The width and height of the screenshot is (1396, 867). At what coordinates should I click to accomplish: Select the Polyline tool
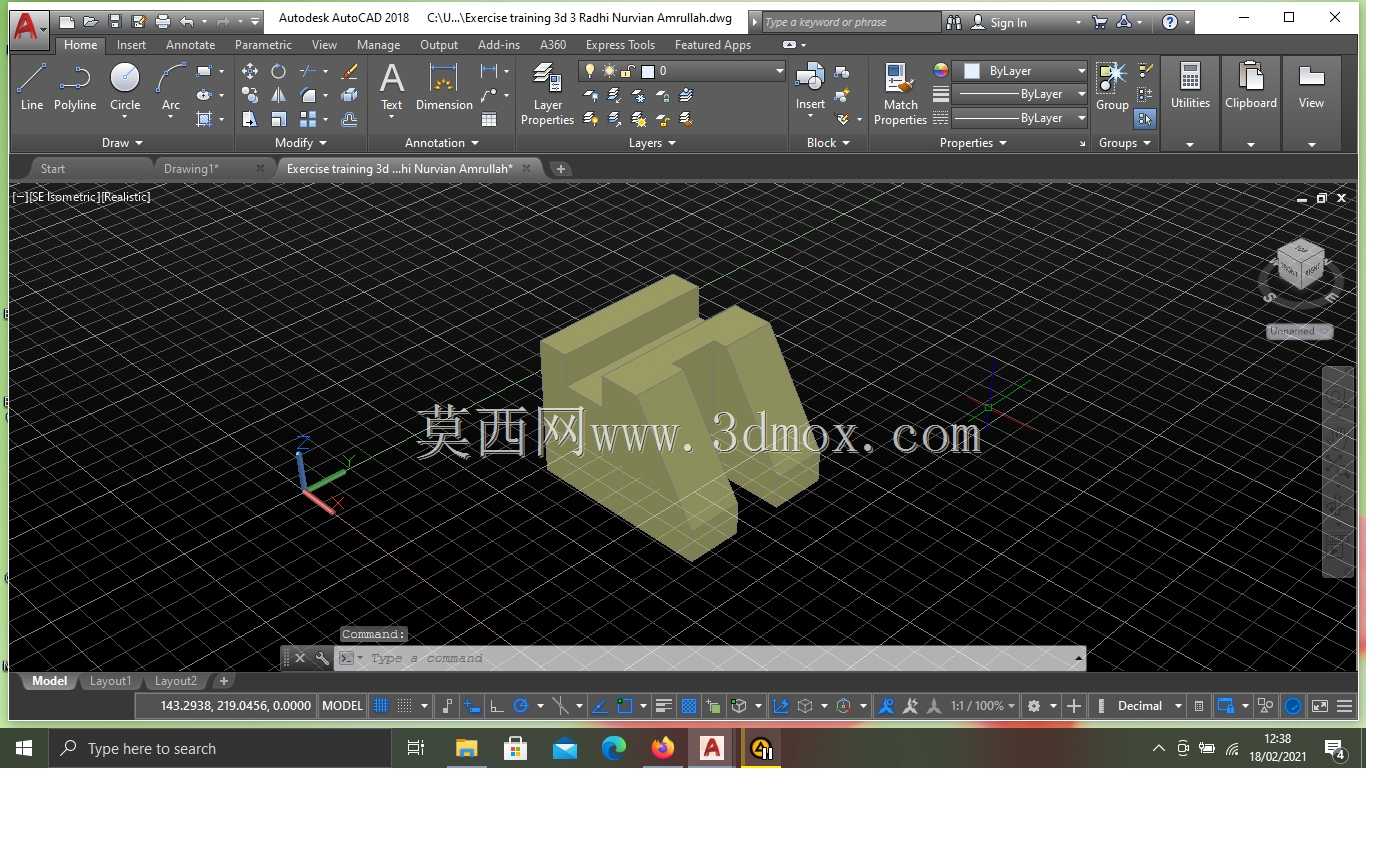[75, 87]
